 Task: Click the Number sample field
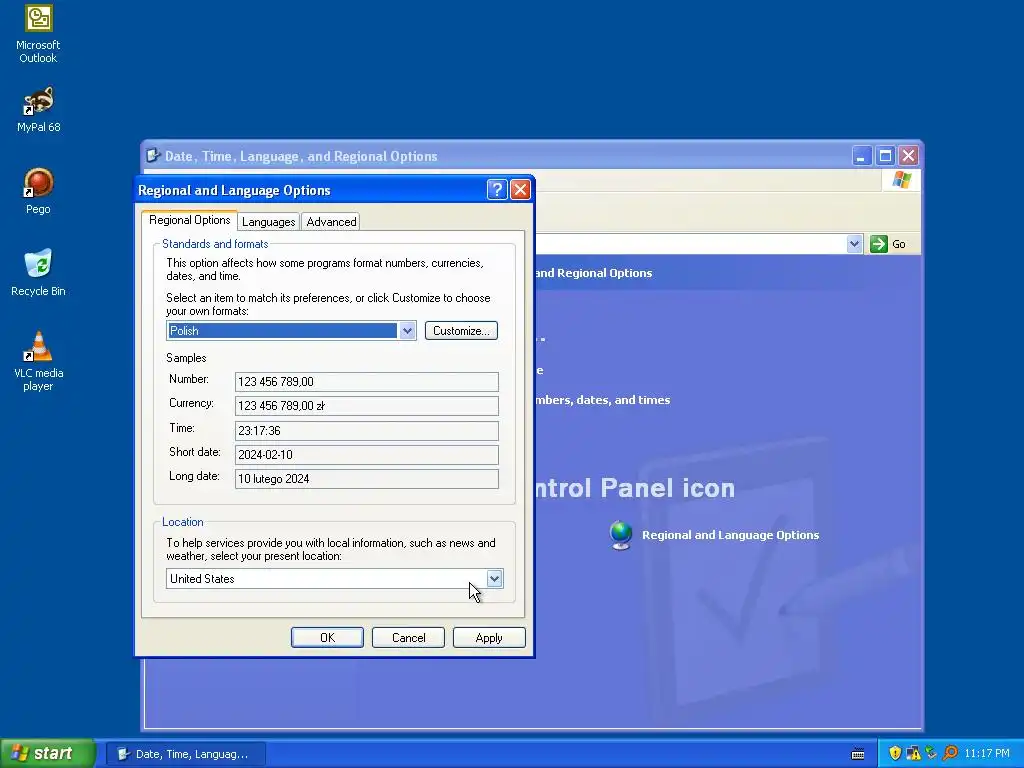coord(366,381)
